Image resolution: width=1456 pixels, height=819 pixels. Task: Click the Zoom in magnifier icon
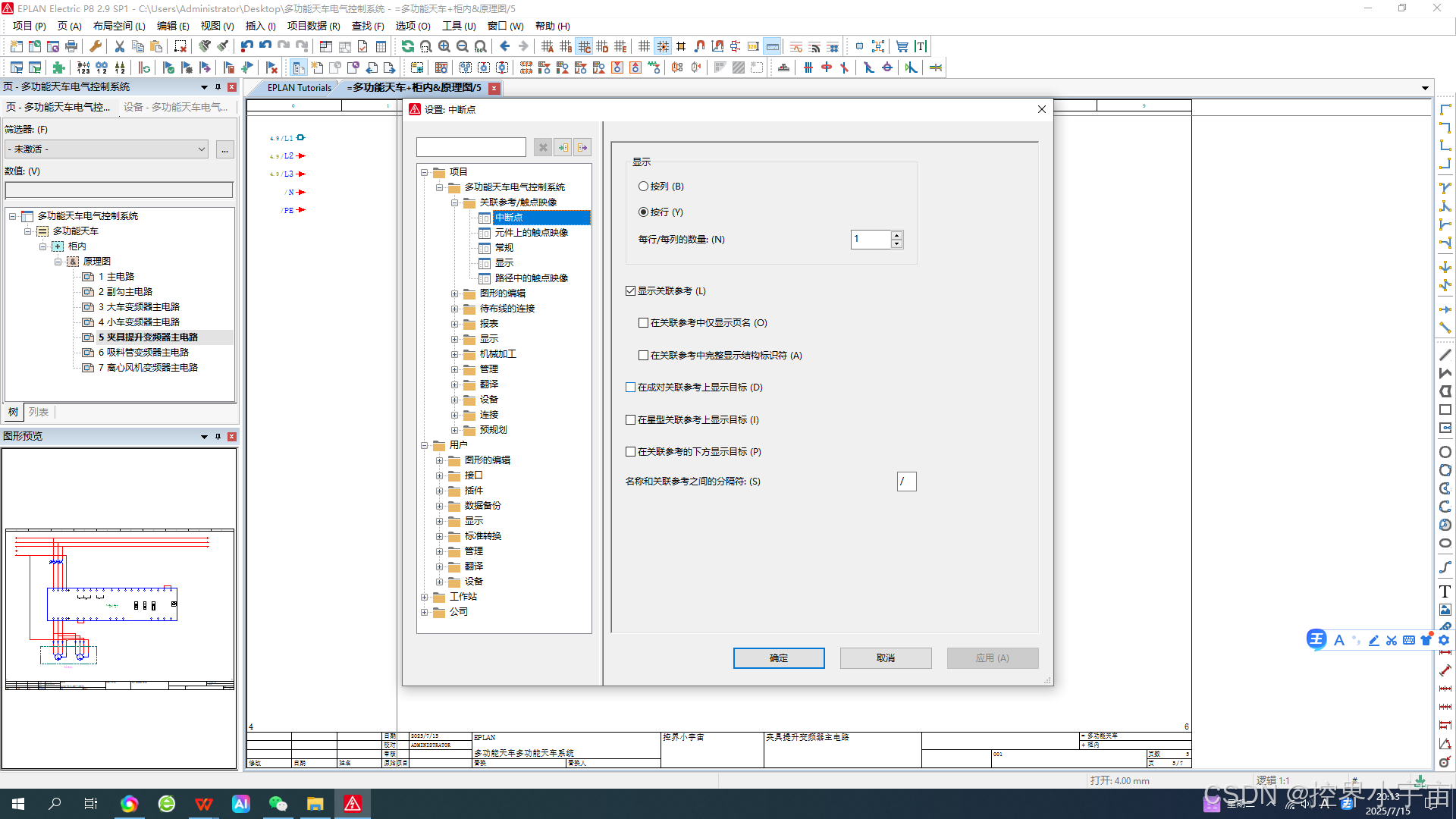[444, 47]
